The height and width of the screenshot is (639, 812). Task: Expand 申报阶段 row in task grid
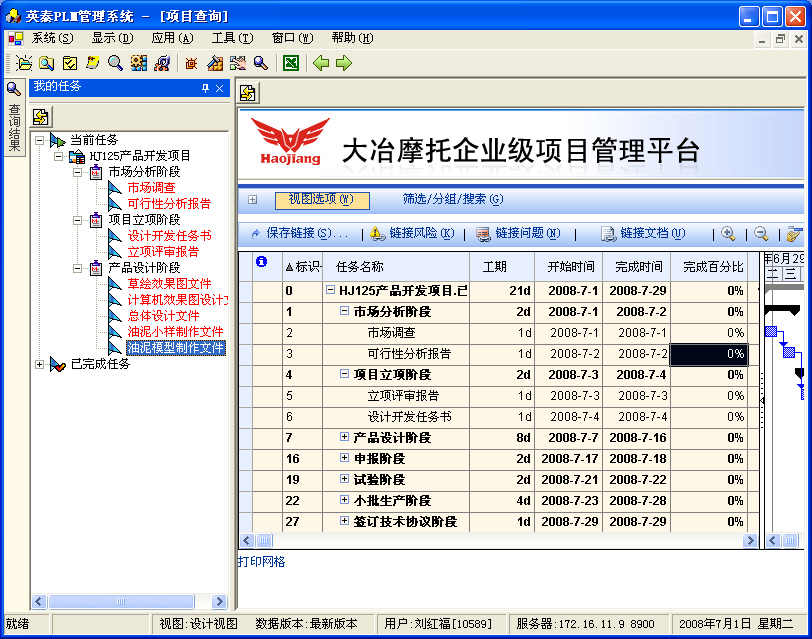tap(344, 458)
